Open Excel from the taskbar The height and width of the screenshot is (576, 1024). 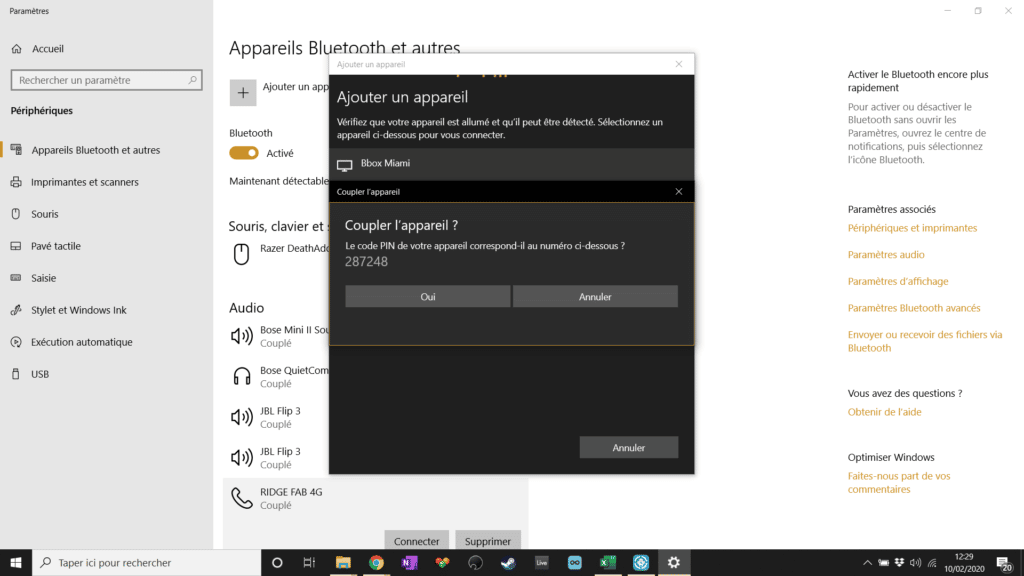coord(607,563)
